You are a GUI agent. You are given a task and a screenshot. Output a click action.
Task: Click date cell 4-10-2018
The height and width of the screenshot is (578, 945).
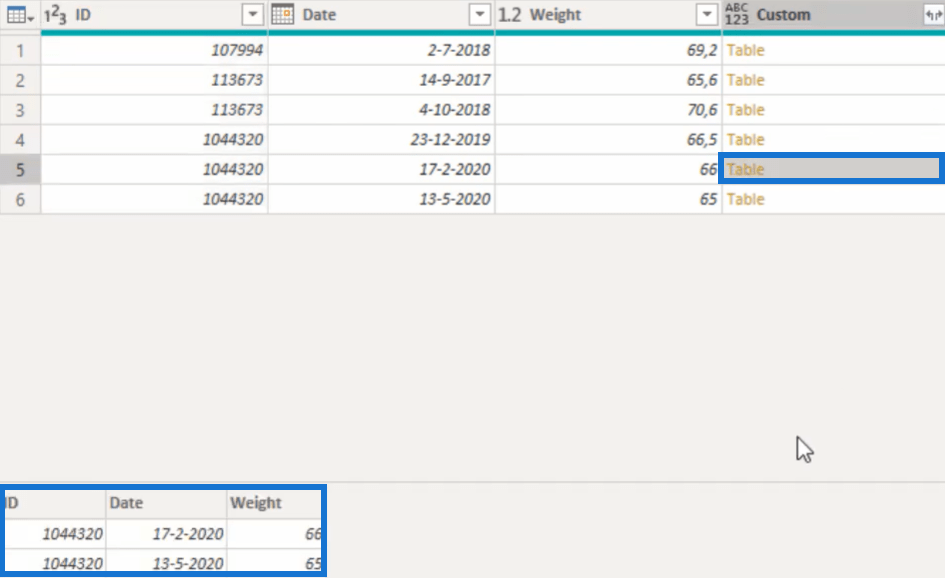(x=381, y=110)
